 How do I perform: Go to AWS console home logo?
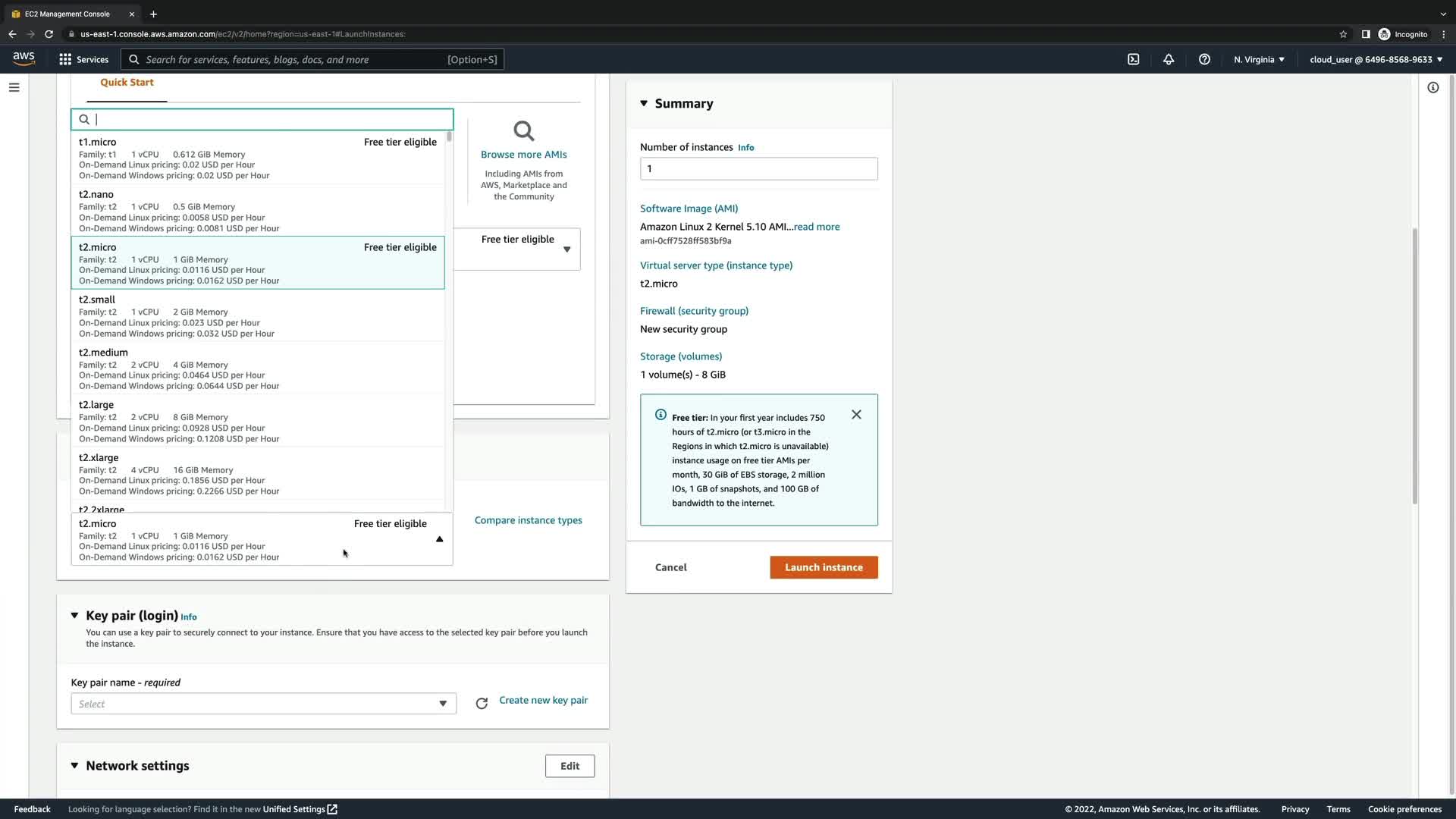pyautogui.click(x=24, y=59)
